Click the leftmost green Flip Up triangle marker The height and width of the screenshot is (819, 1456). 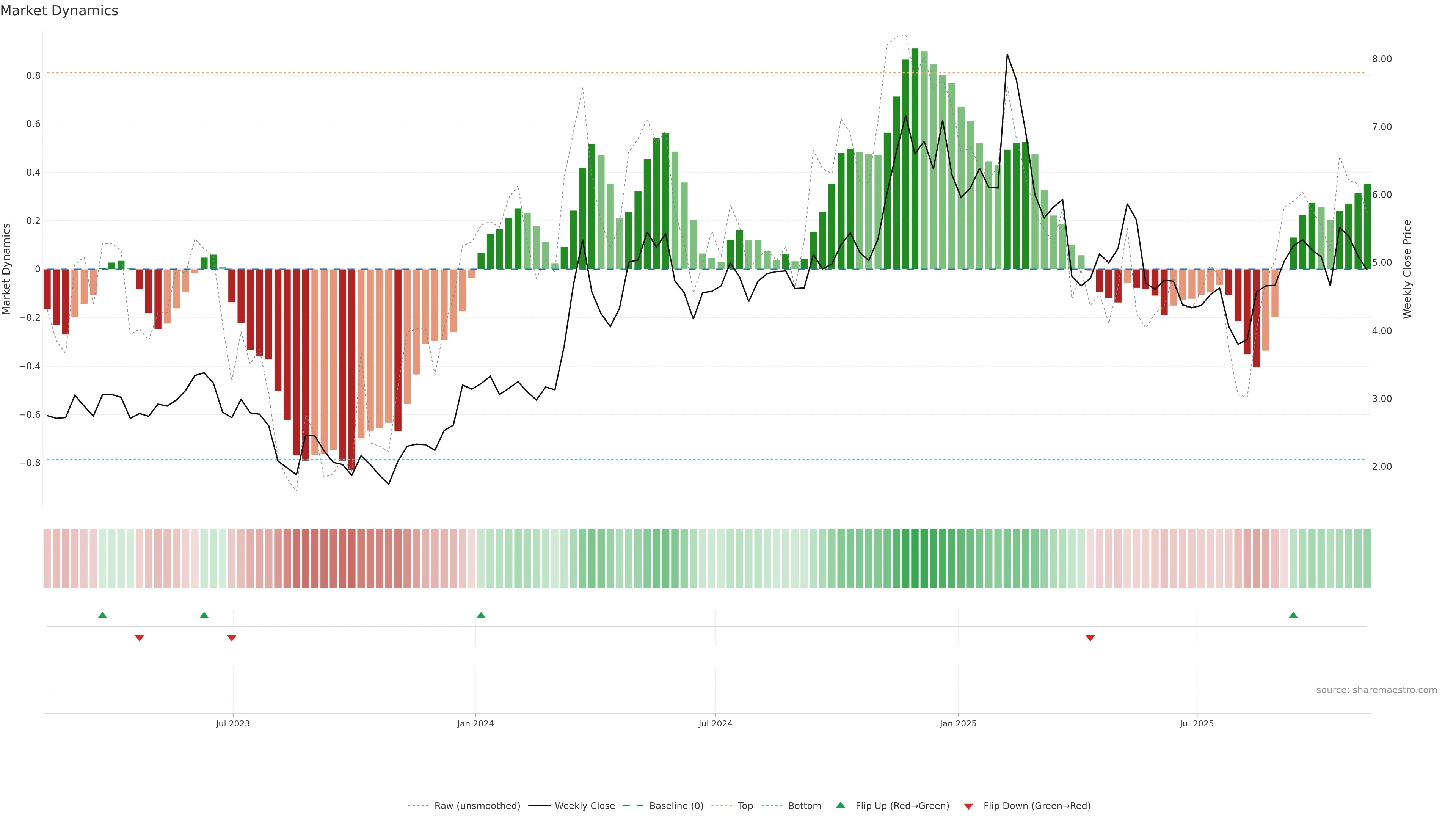click(102, 615)
